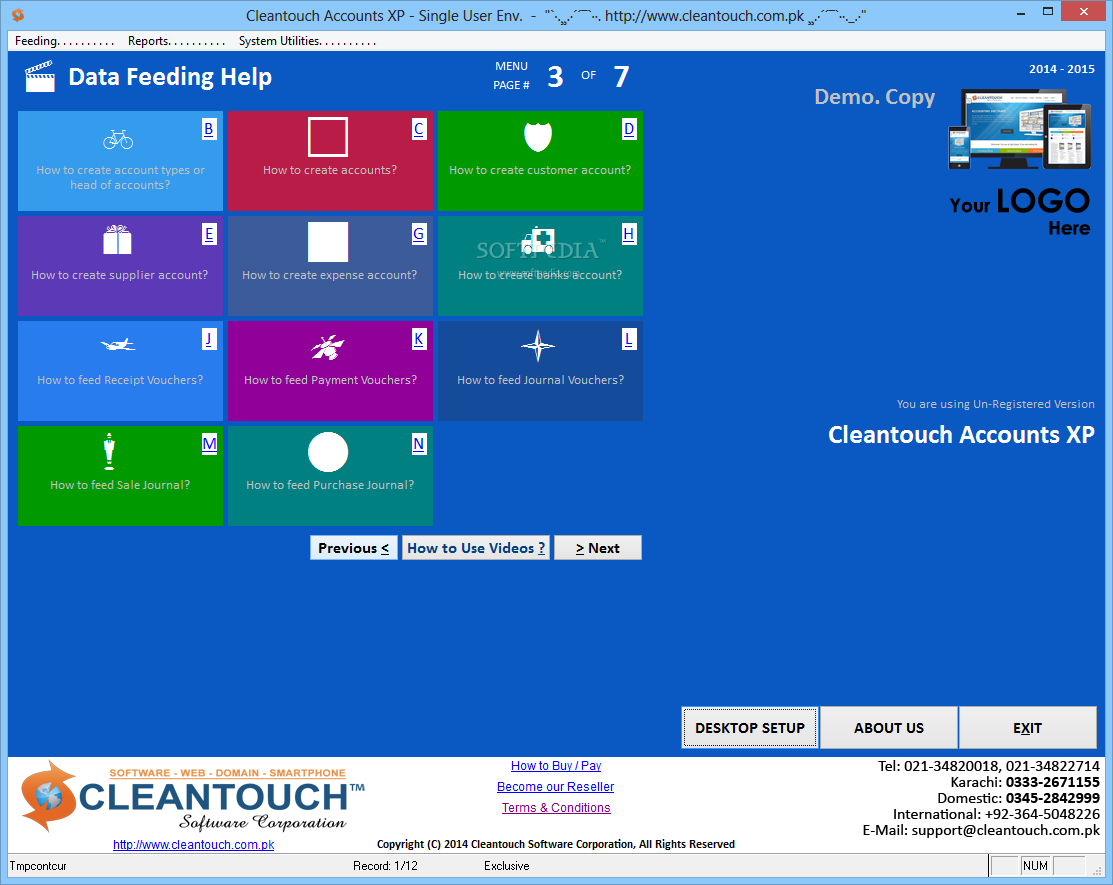Select shortcut letter L on Journal Vouchers tile
Viewport: 1113px width, 885px height.
[x=629, y=339]
